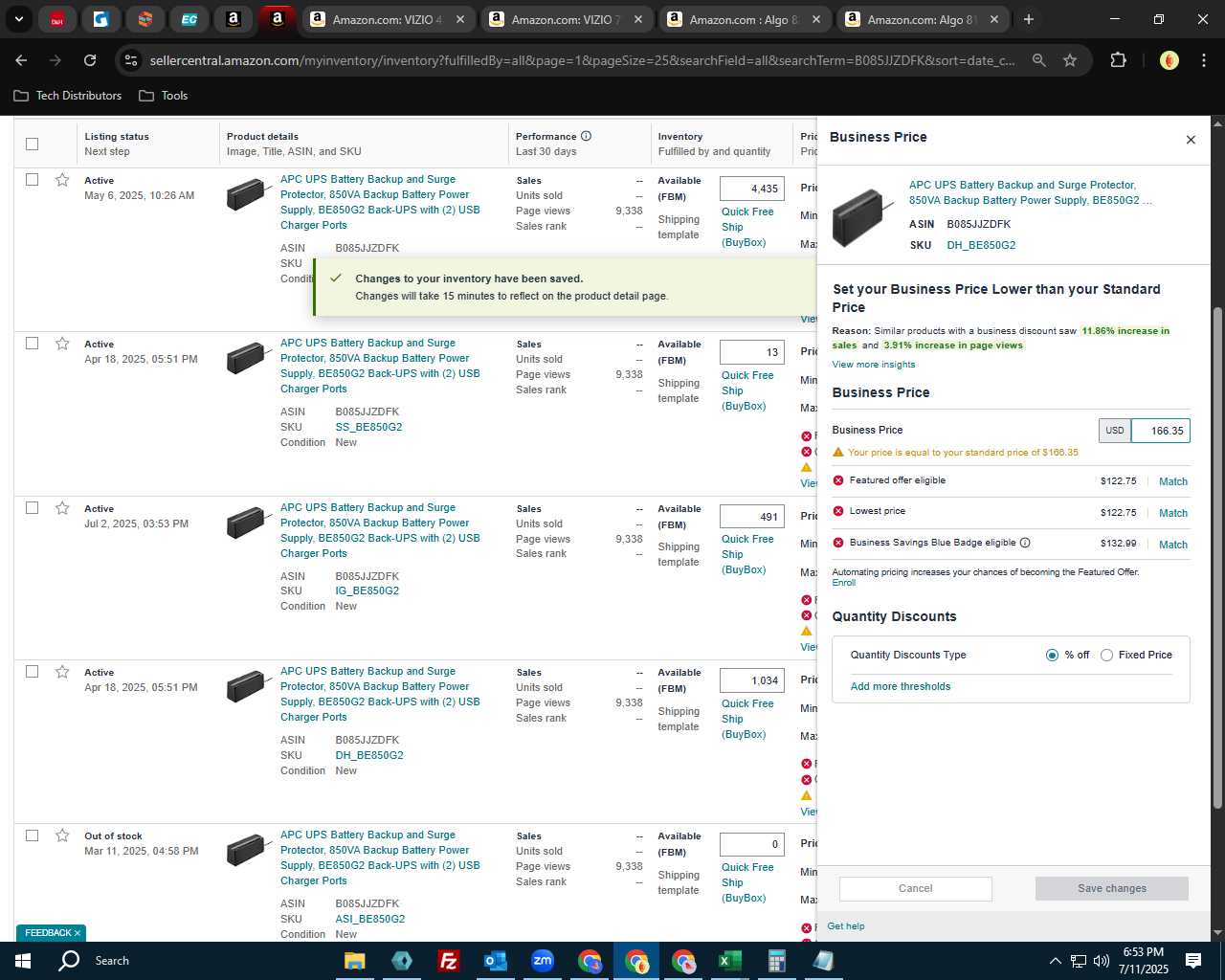Click the Performance info icon
The image size is (1225, 980).
[586, 136]
